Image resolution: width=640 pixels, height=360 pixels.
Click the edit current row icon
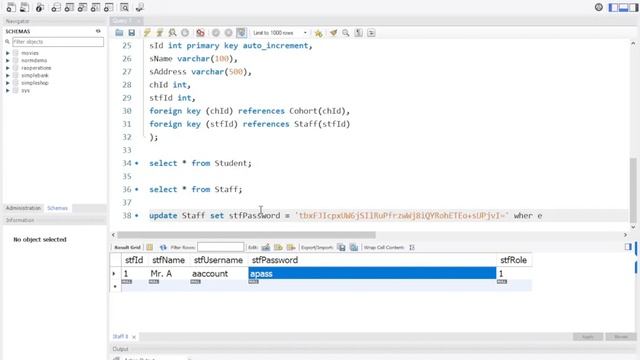click(266, 247)
